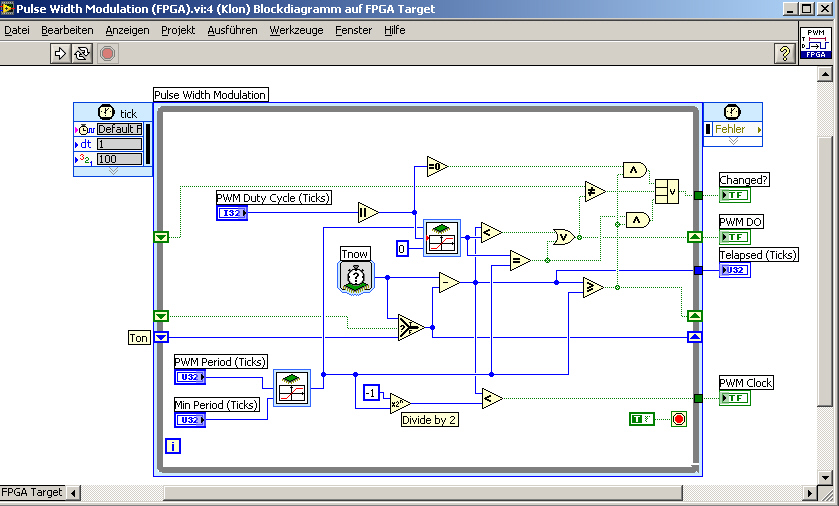Viewport: 839px width, 506px height.
Task: Select the upper Less Than node by coerce output
Action: [491, 232]
